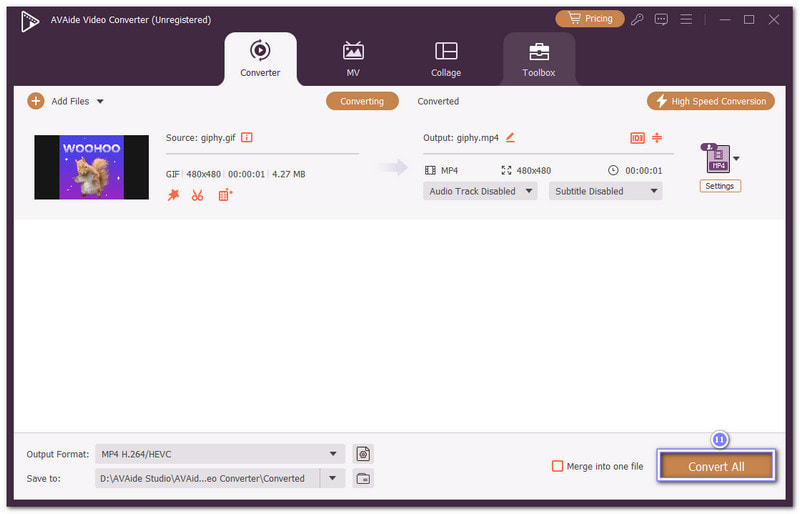800x514 pixels.
Task: Click the output duration clock icon
Action: click(613, 170)
